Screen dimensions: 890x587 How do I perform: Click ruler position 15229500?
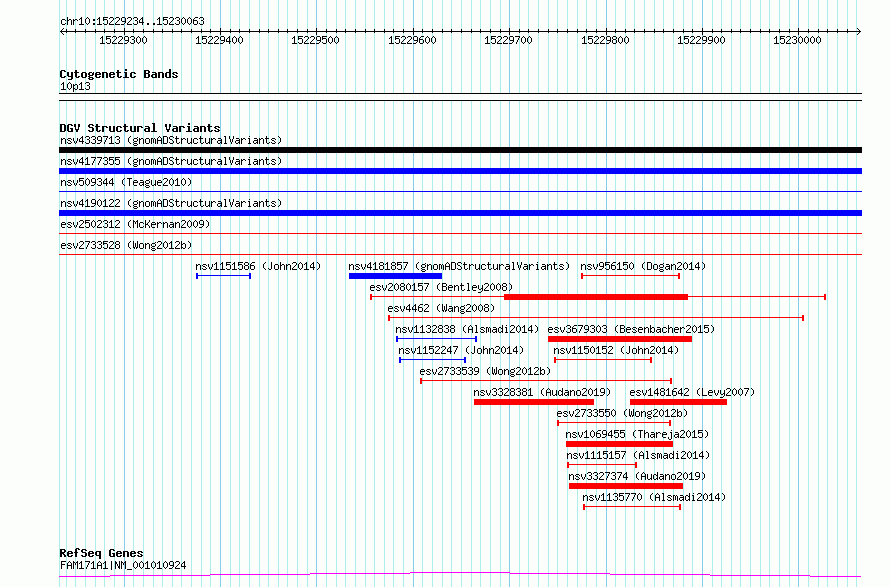(315, 40)
